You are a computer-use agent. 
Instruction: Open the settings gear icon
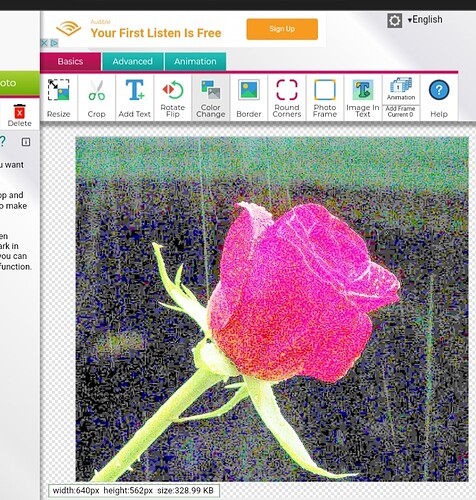tap(394, 21)
